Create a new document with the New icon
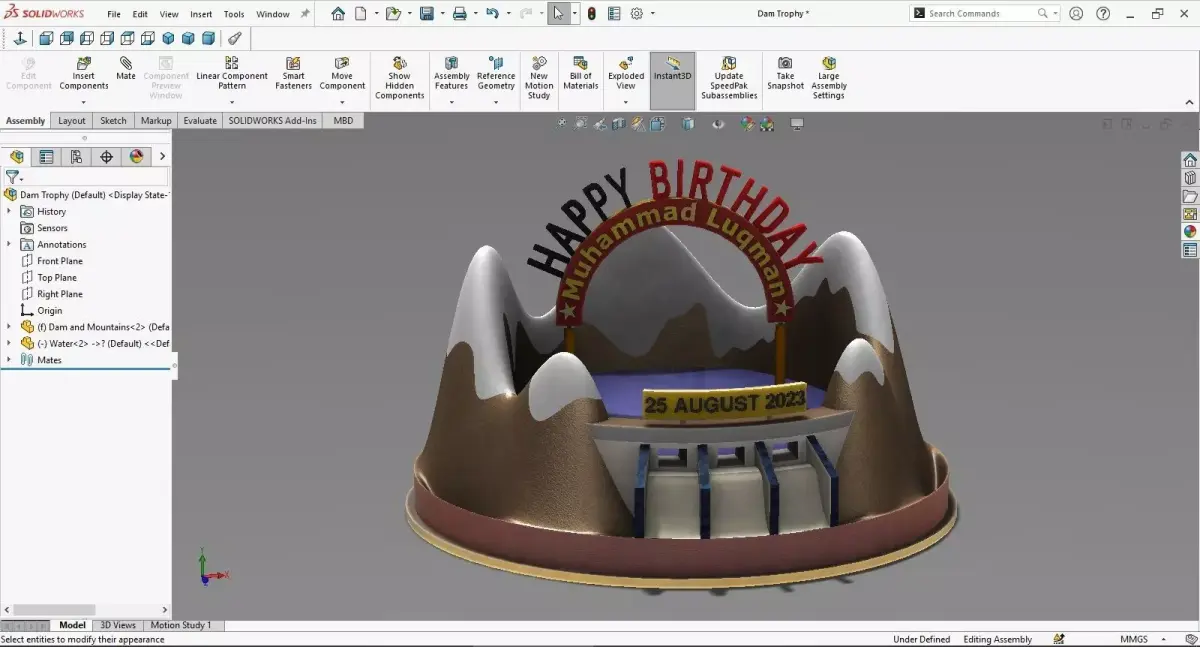Screen dimensions: 1200x647 pyautogui.click(x=361, y=14)
